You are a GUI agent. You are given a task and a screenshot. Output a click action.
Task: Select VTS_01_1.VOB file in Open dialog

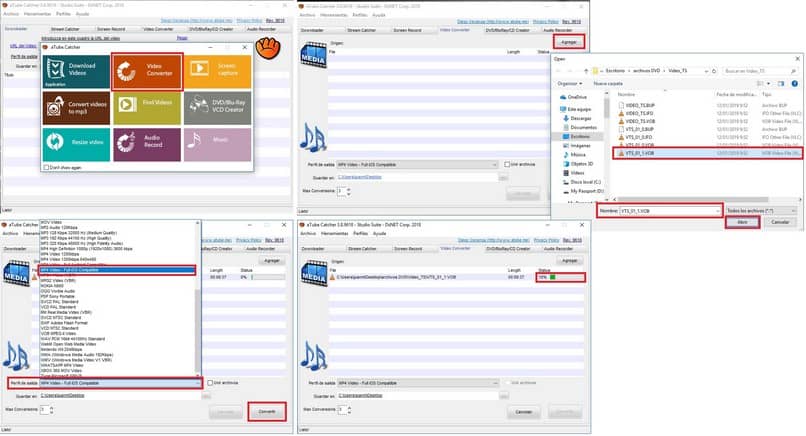[x=706, y=153]
